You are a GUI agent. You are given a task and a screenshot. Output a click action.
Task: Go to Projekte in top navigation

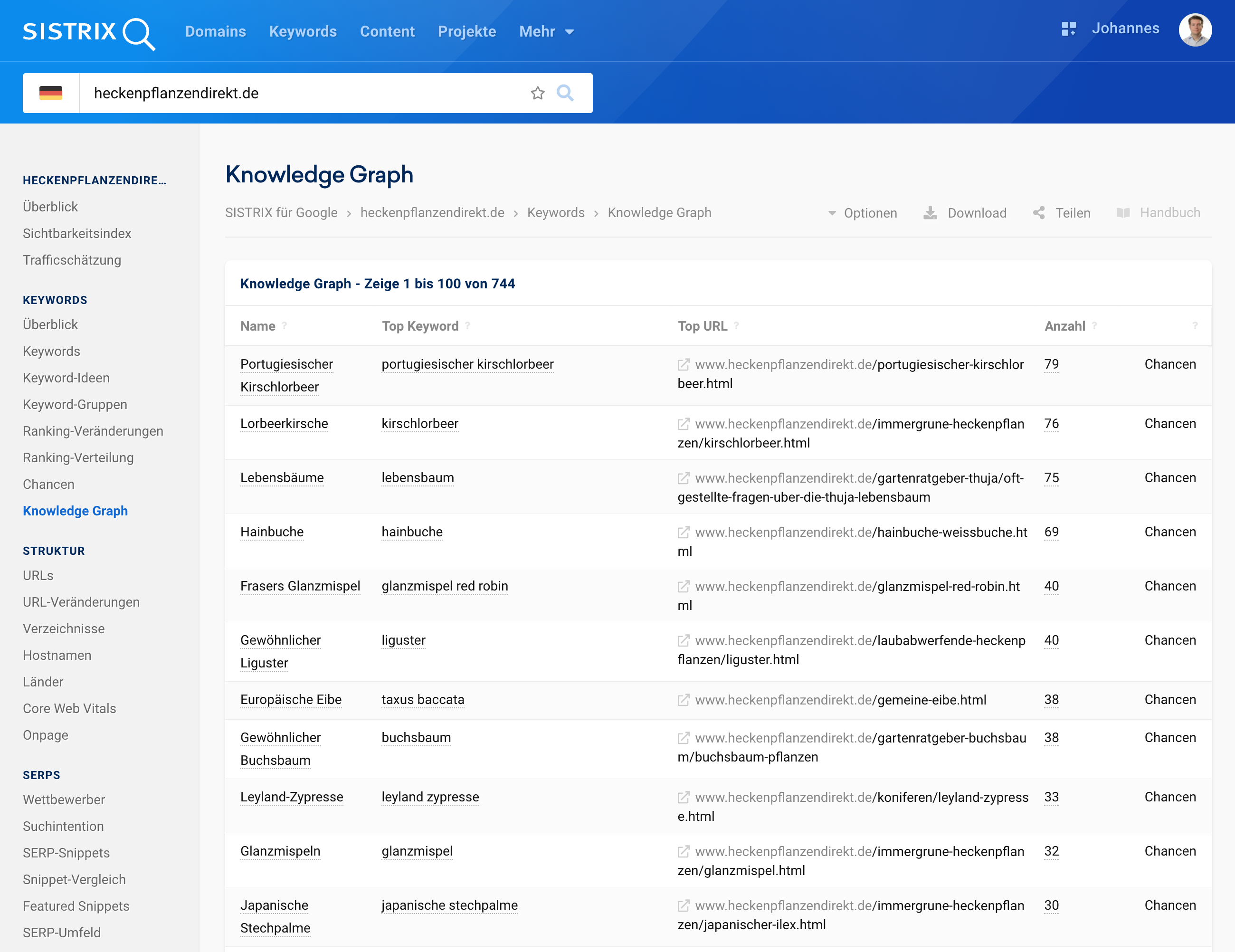click(x=466, y=32)
